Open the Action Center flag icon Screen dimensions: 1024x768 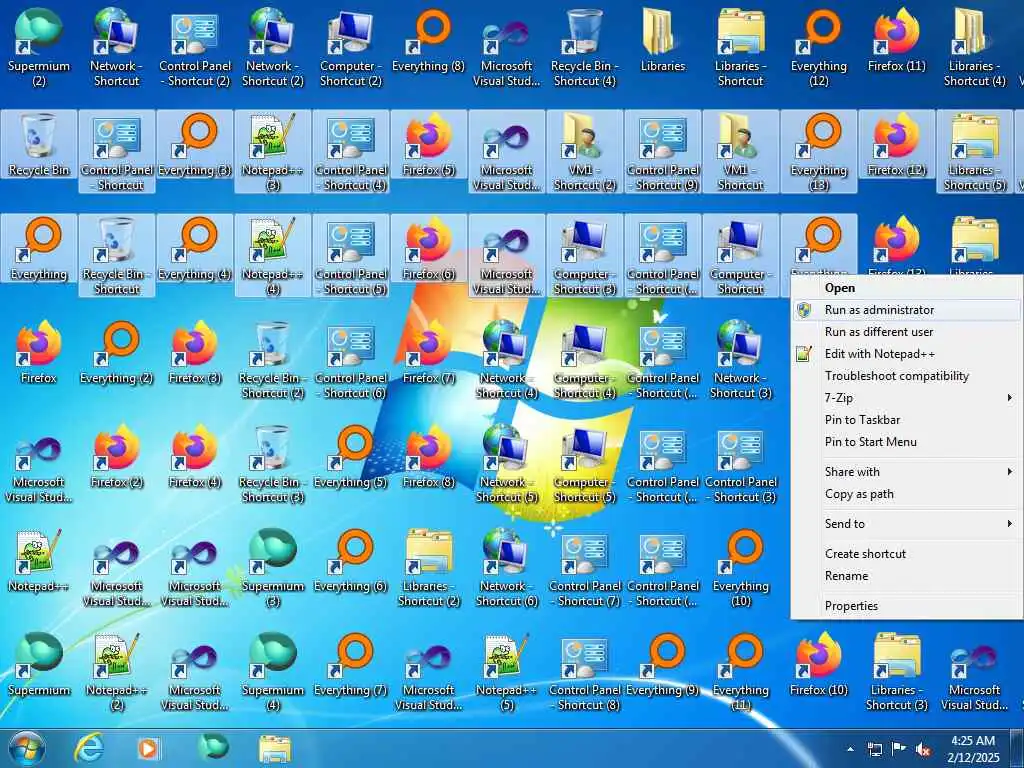point(899,750)
